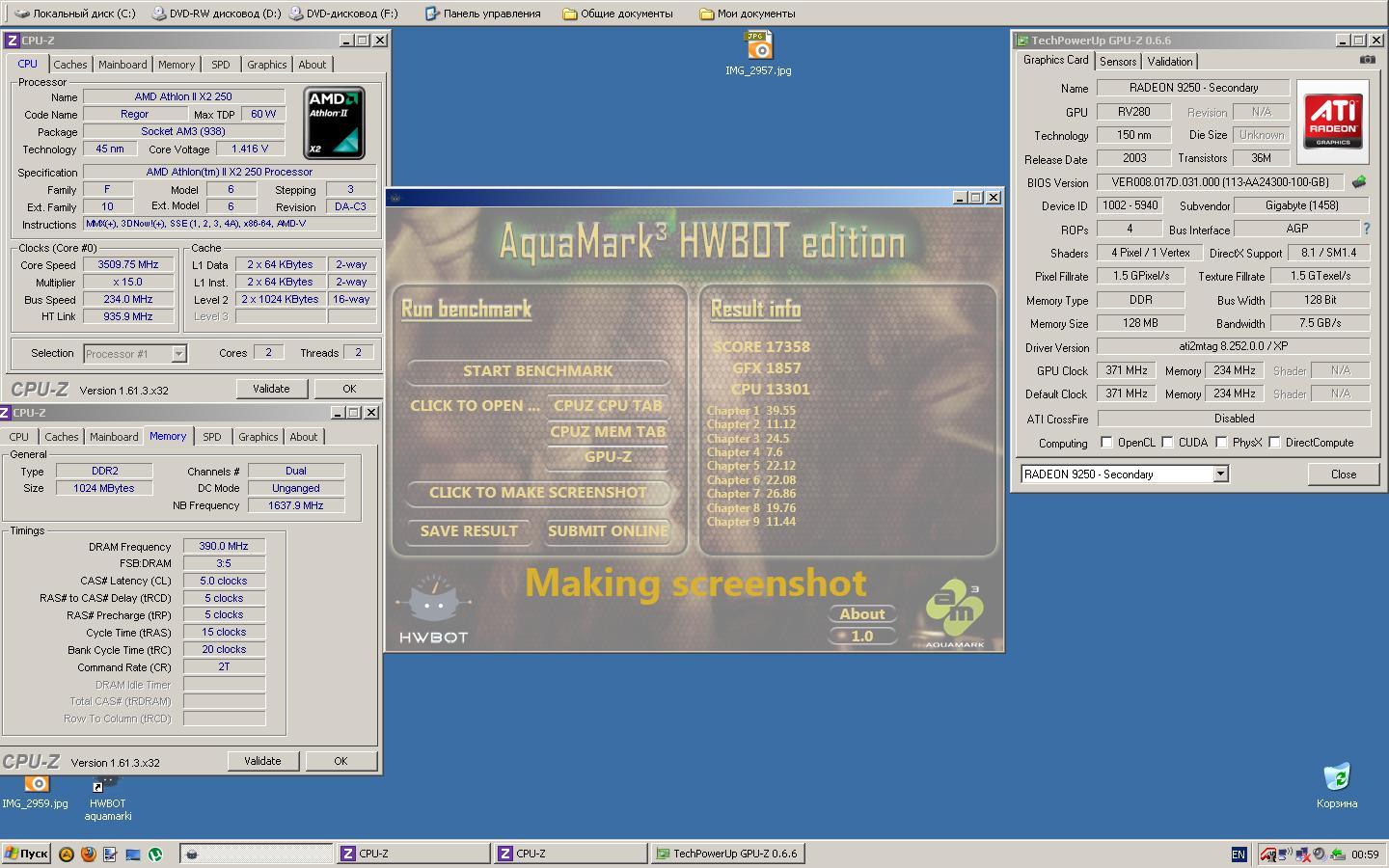The image size is (1389, 868).
Task: Click the DRAM Frequency 390.0 MHz field
Action: point(224,546)
